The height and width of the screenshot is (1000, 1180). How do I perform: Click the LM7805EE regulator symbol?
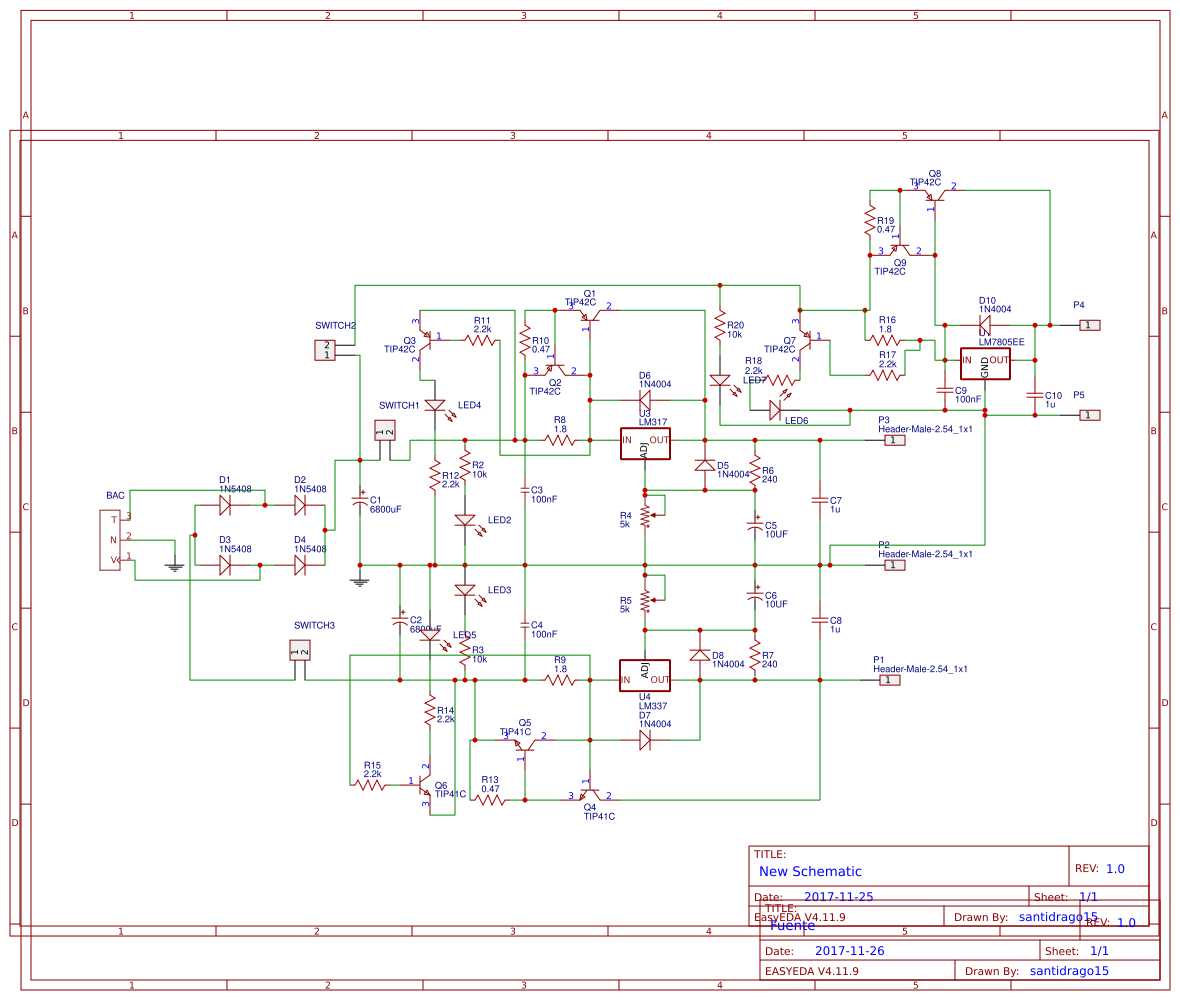point(985,363)
